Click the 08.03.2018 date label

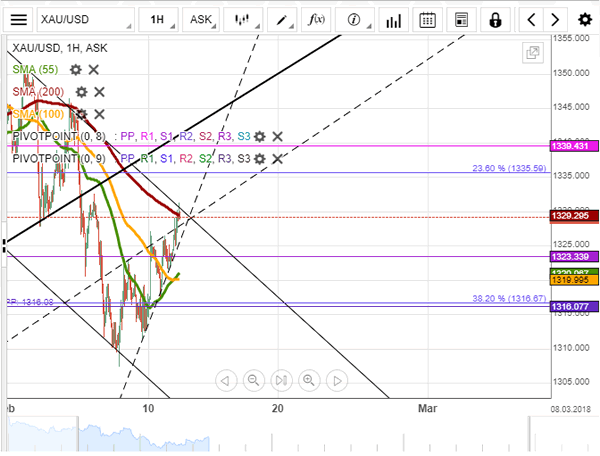pos(570,409)
